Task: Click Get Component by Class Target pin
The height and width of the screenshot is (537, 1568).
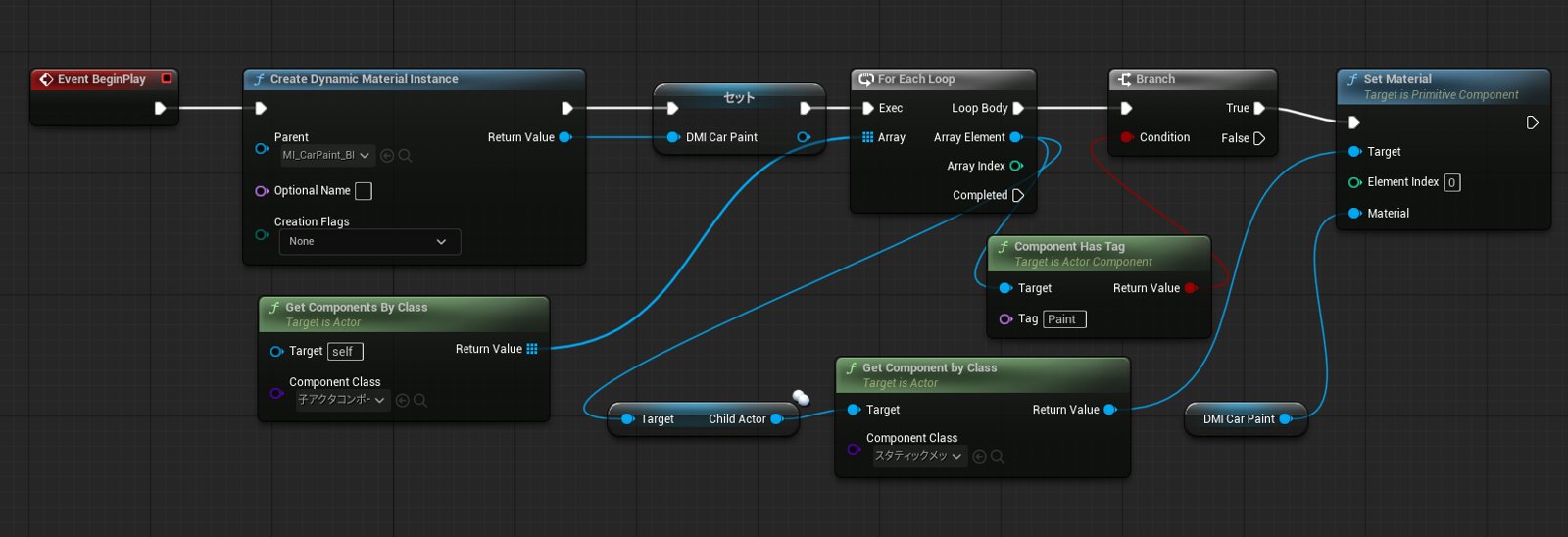Action: pos(854,410)
